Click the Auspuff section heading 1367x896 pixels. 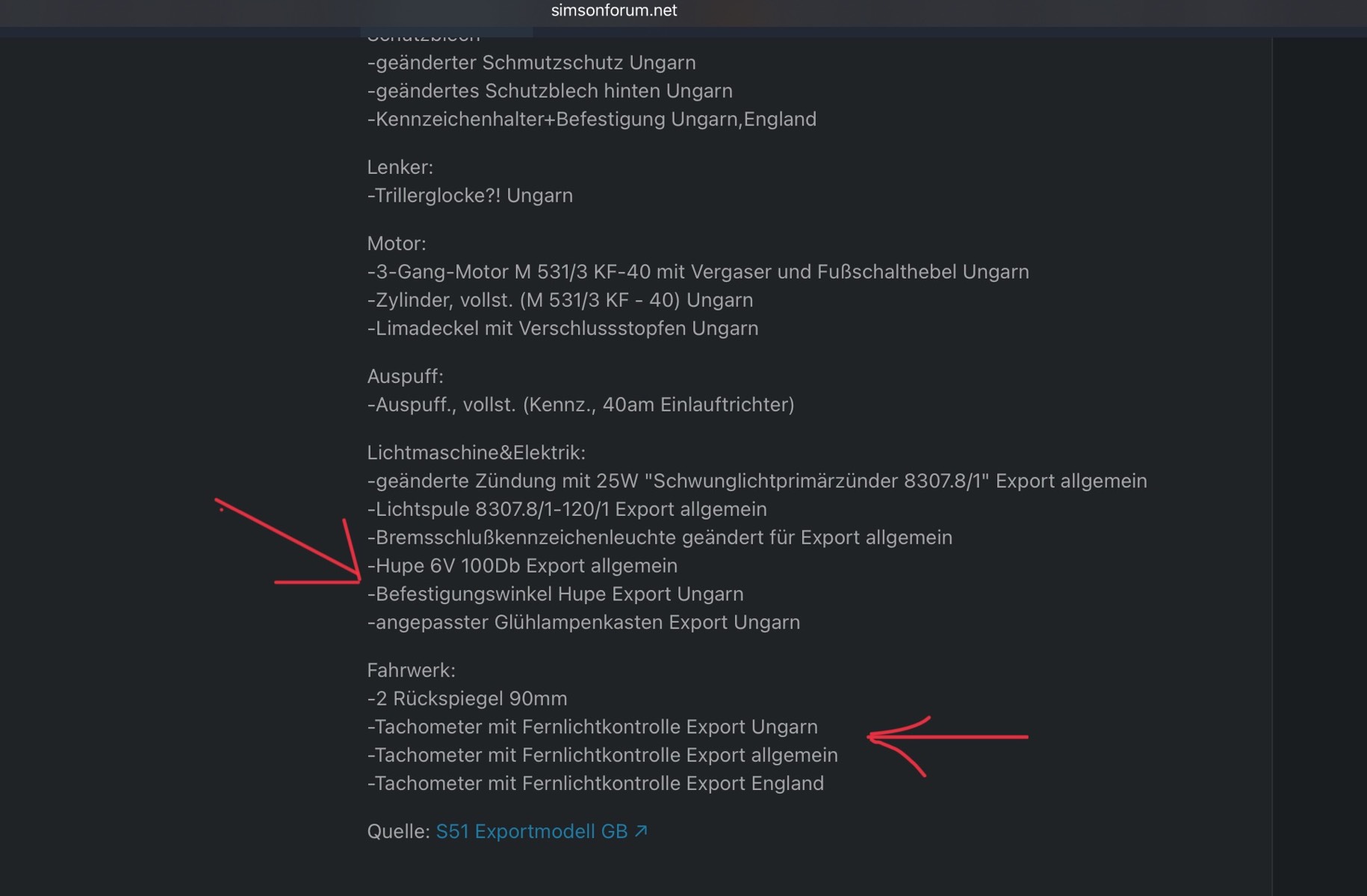pos(405,376)
